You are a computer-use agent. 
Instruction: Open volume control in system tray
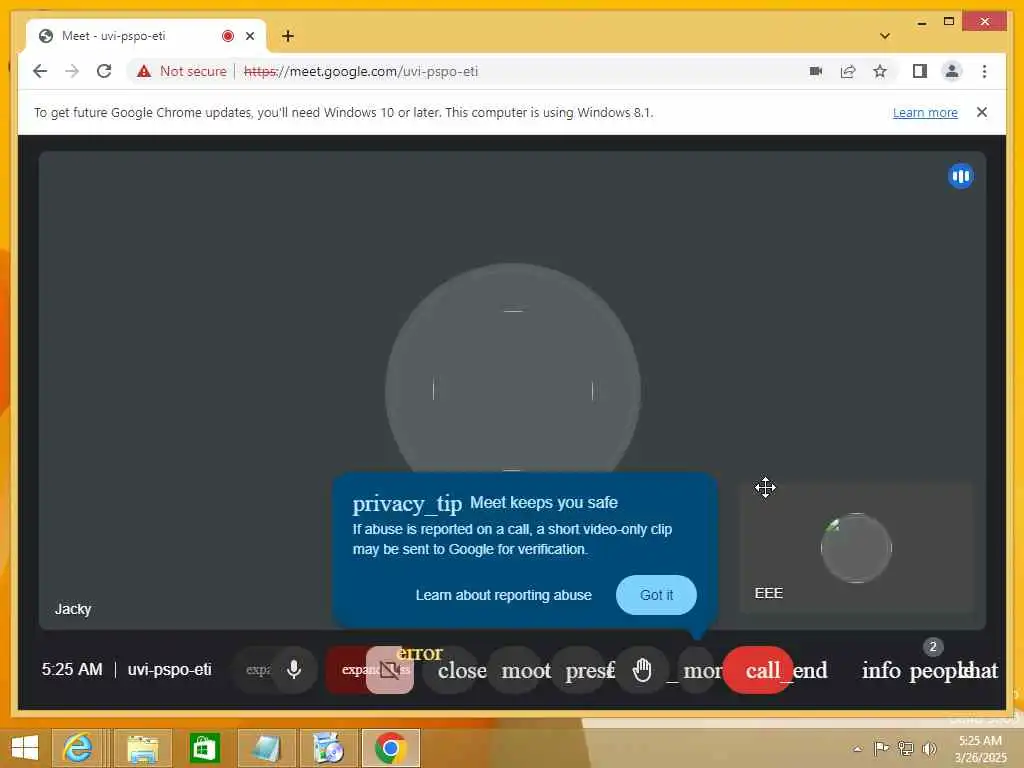[929, 748]
